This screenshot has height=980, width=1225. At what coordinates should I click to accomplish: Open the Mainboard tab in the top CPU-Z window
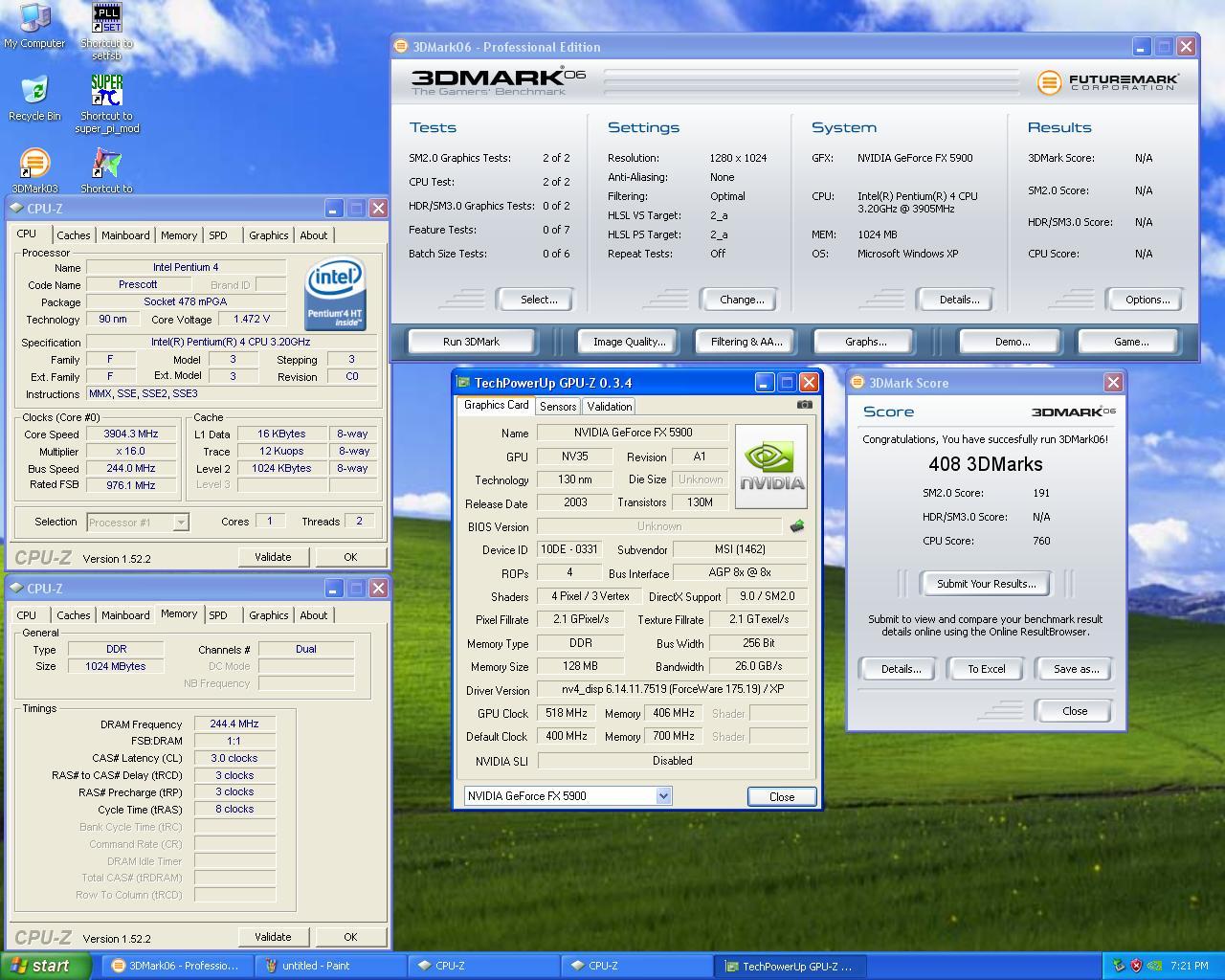click(125, 235)
